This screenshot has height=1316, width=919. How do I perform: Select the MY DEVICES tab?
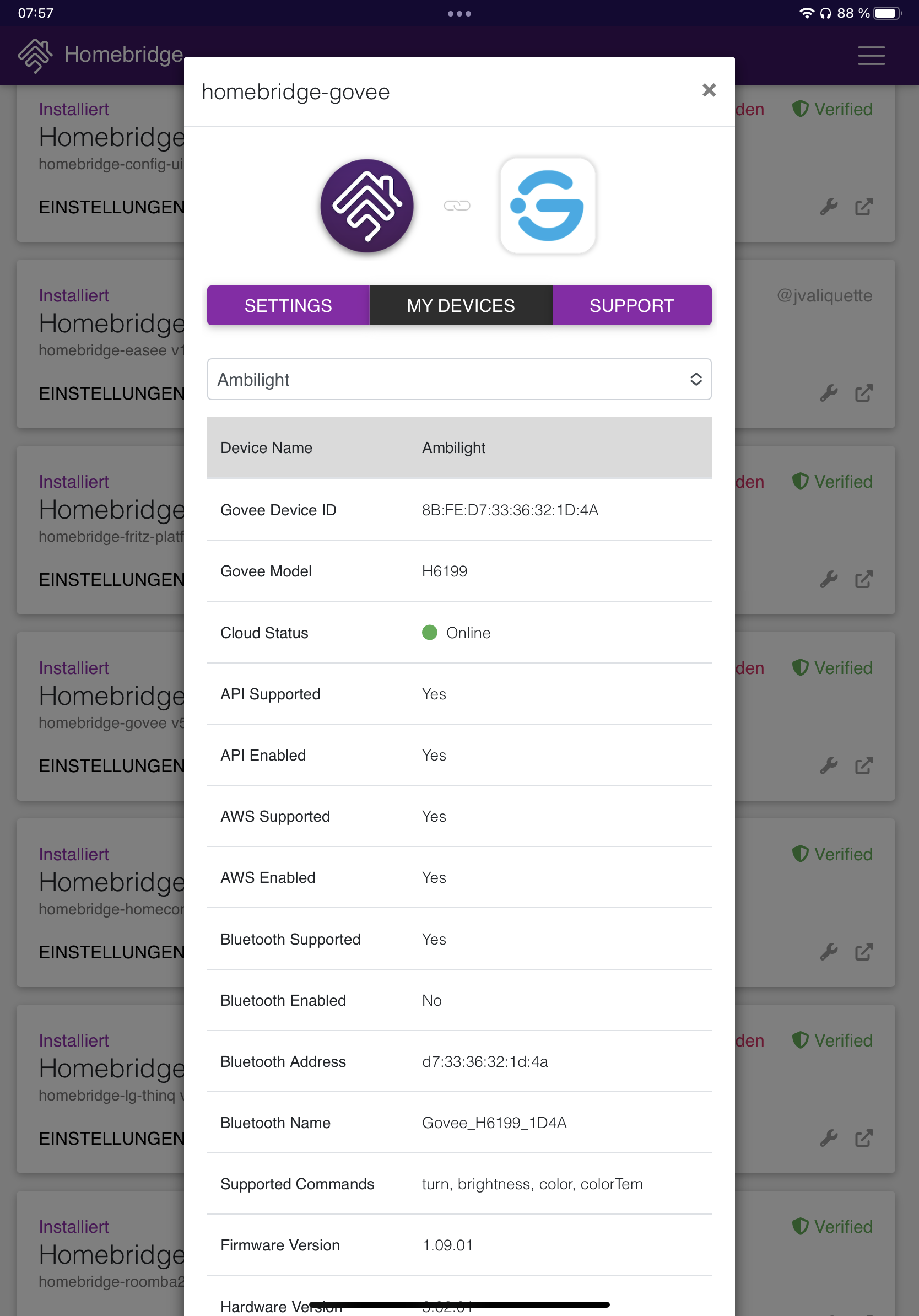pos(461,305)
